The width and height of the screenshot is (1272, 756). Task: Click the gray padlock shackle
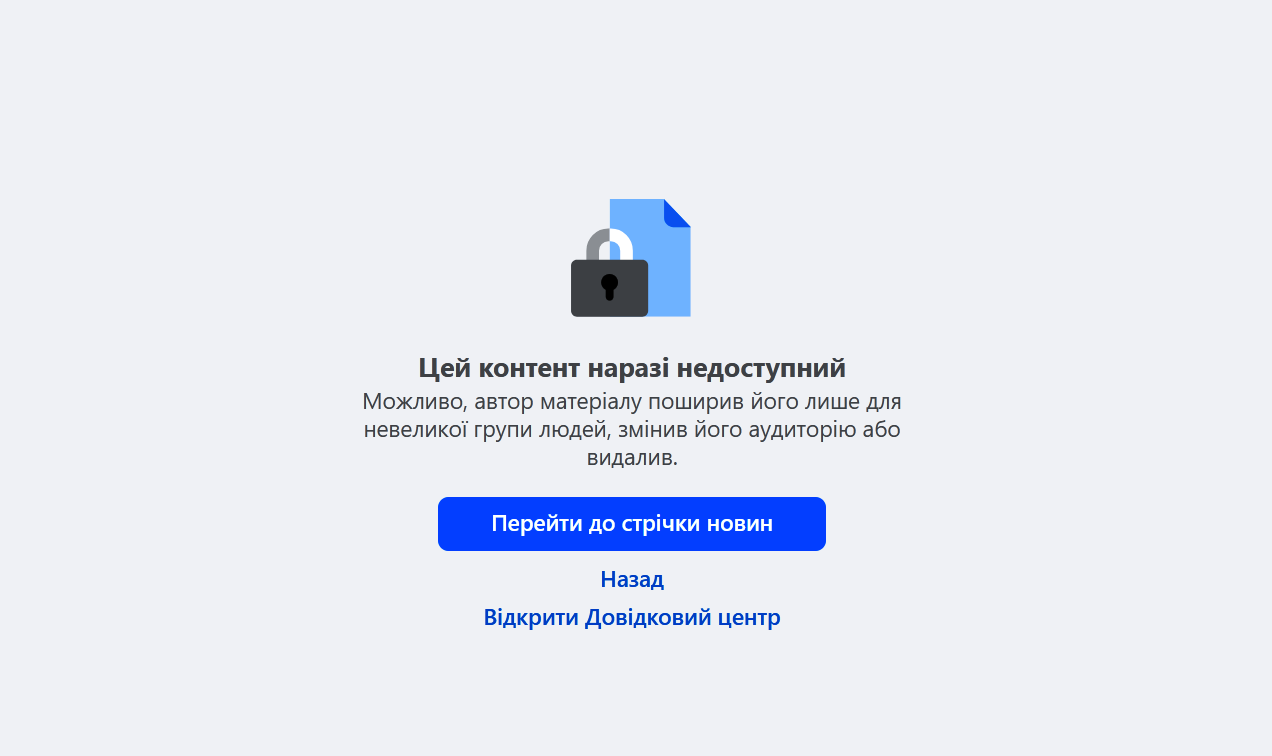[610, 244]
